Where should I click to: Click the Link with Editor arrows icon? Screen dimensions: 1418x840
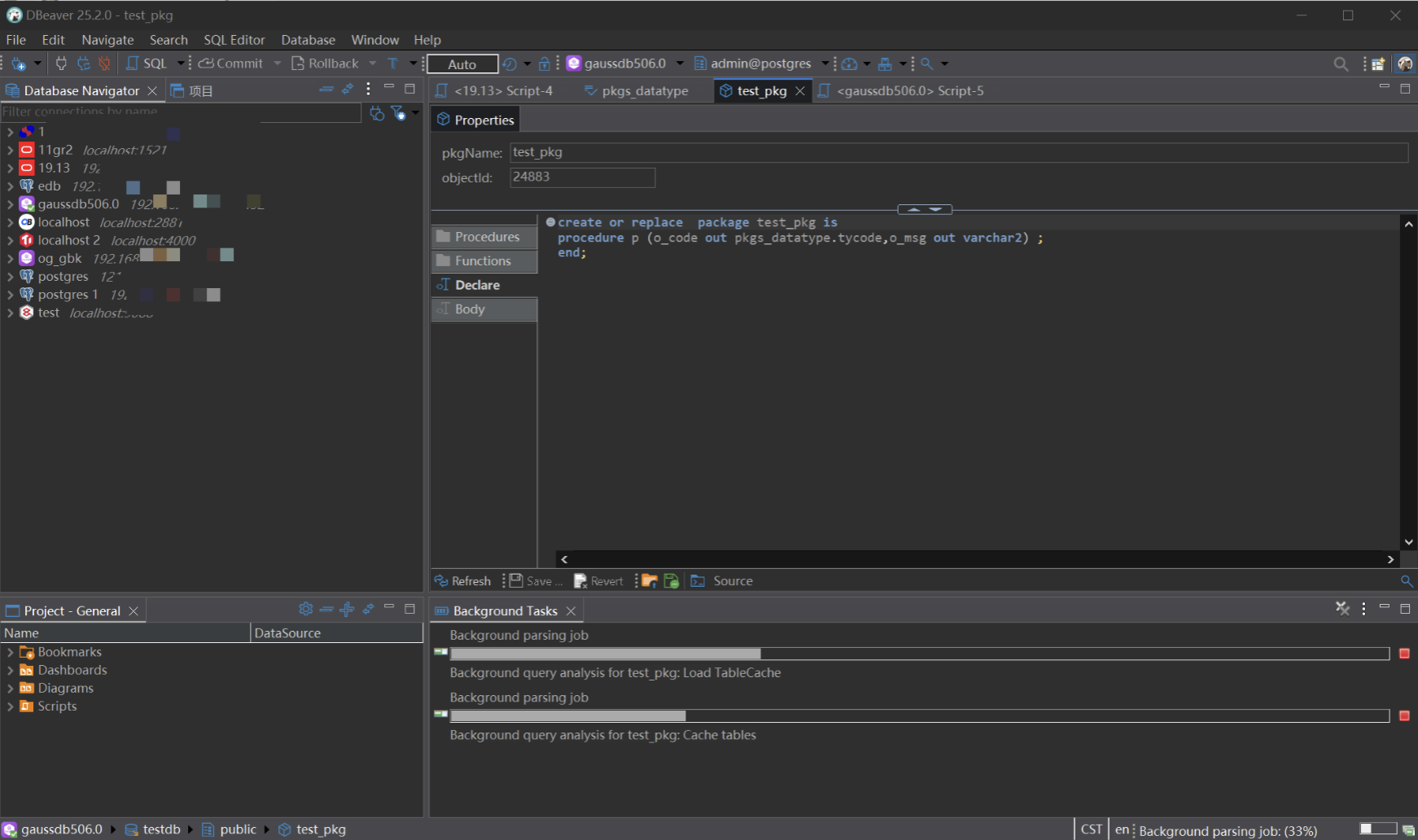pyautogui.click(x=348, y=90)
